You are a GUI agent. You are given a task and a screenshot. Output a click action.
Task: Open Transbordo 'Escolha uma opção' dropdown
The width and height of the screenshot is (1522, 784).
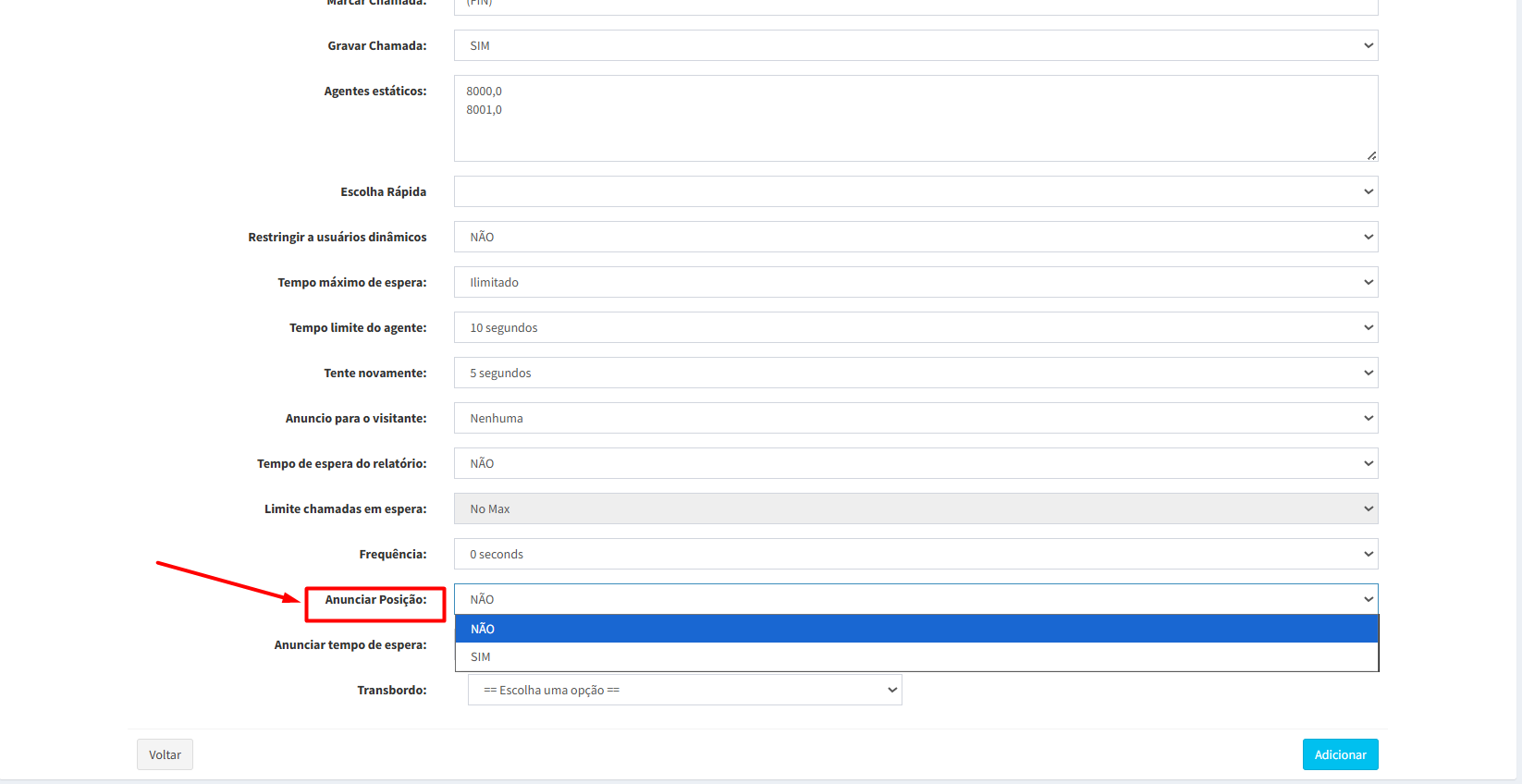684,690
